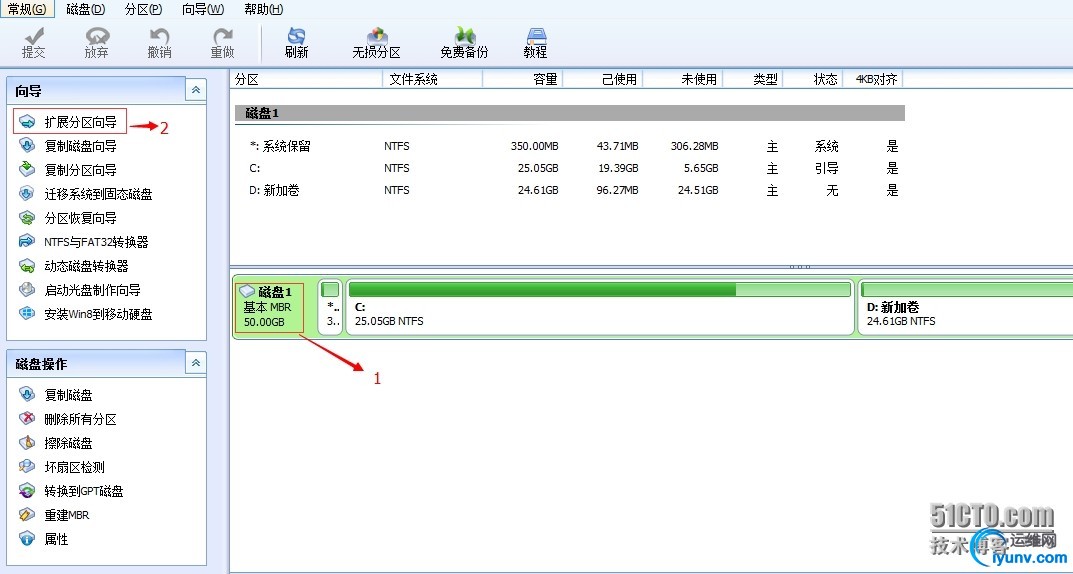The width and height of the screenshot is (1073, 574).
Task: Open the NTFS与FAT32转换器
Action: (83, 242)
